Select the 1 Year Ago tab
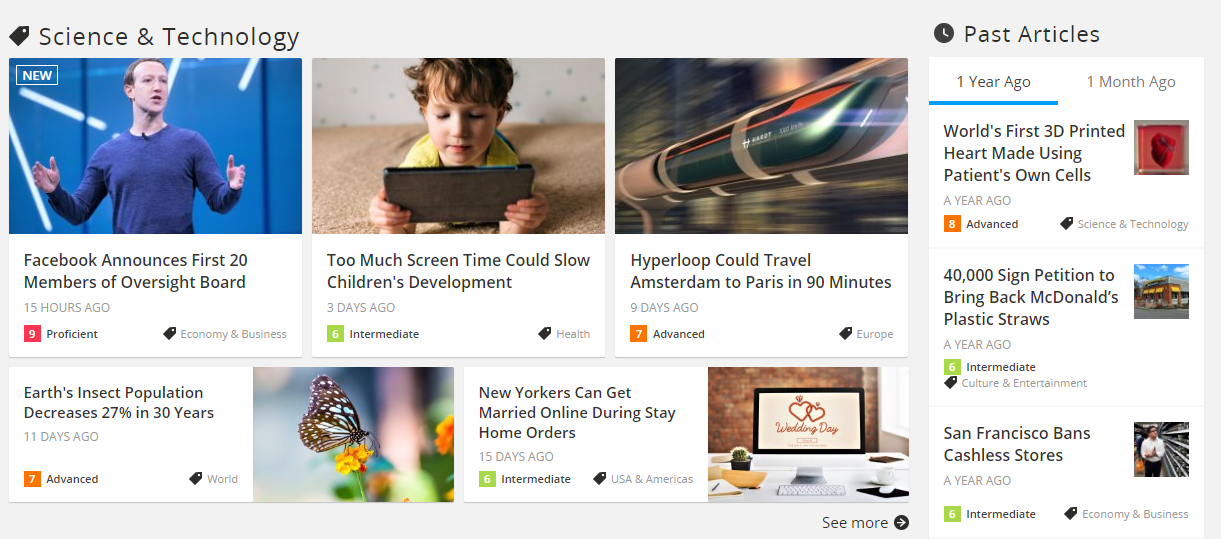Screen dimensions: 1221x539 click(993, 82)
